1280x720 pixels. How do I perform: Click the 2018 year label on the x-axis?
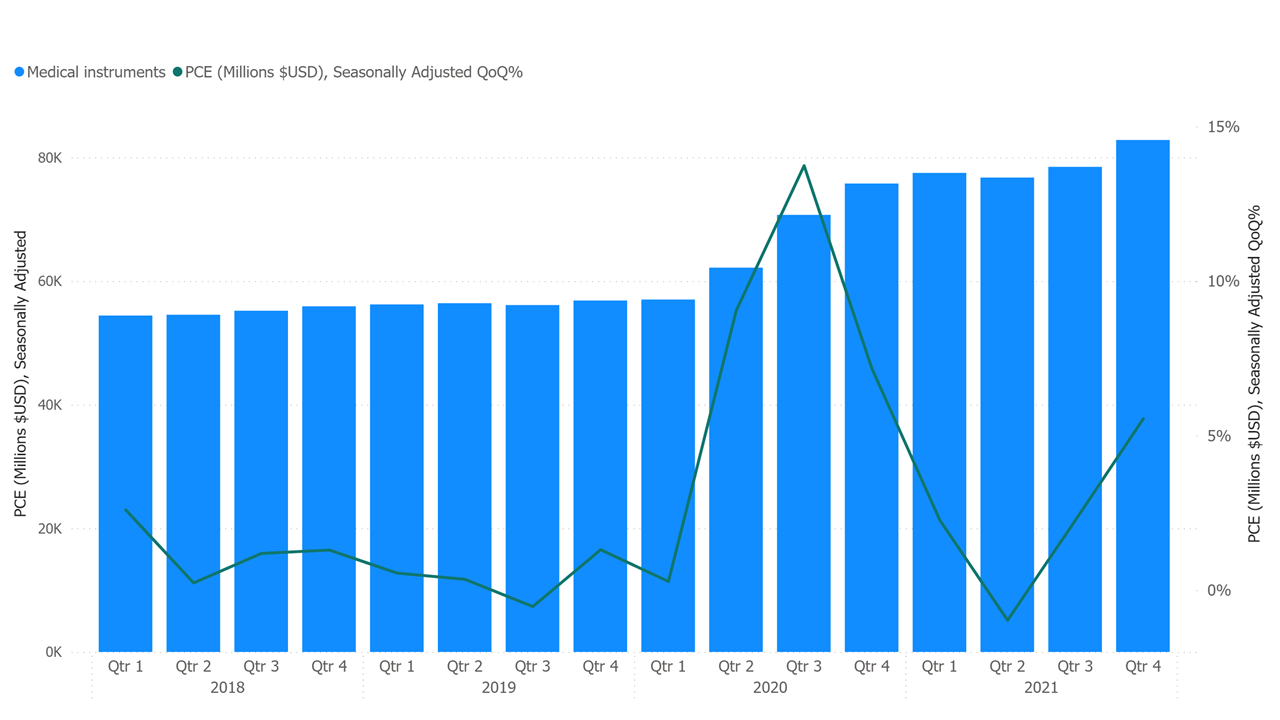pyautogui.click(x=227, y=688)
